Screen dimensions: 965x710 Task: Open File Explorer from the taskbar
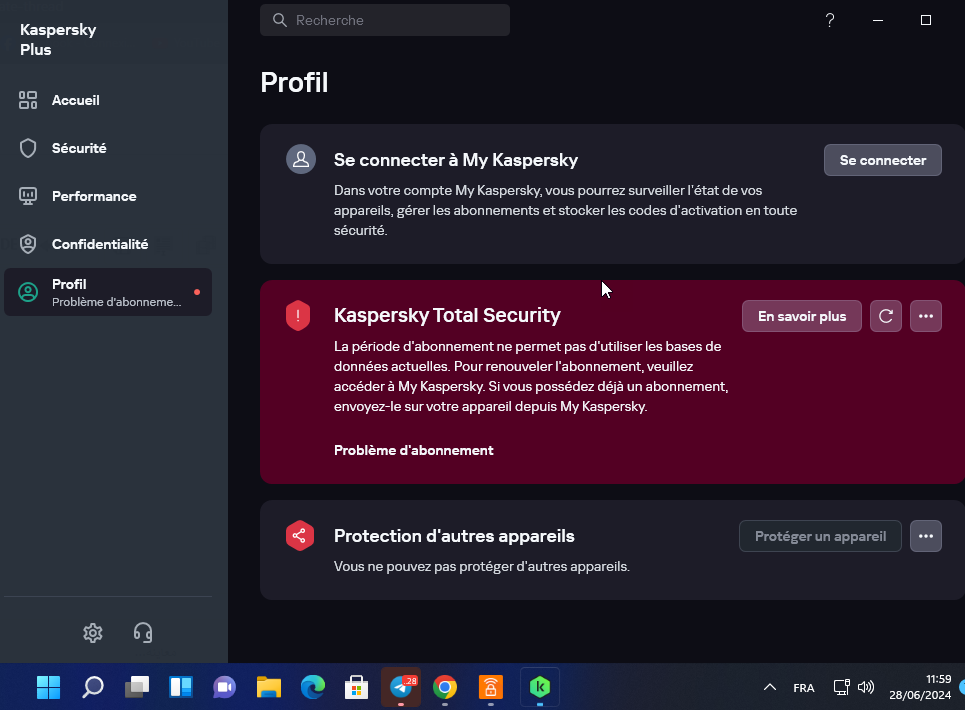(x=269, y=687)
